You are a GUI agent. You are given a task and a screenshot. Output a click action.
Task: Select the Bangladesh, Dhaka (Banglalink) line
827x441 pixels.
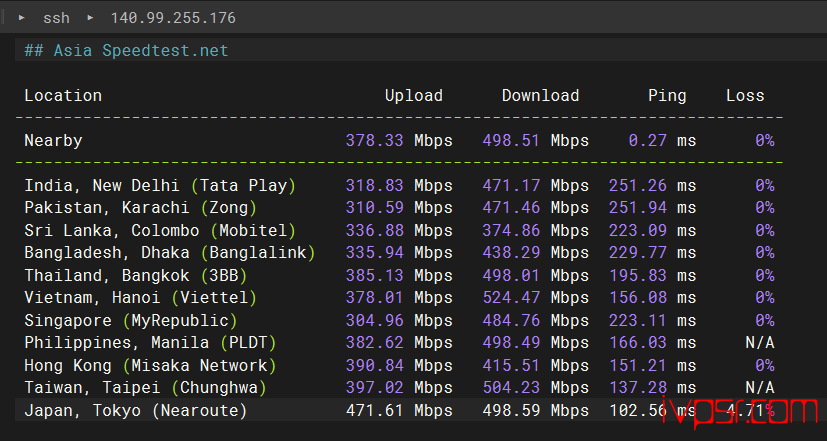pos(169,253)
